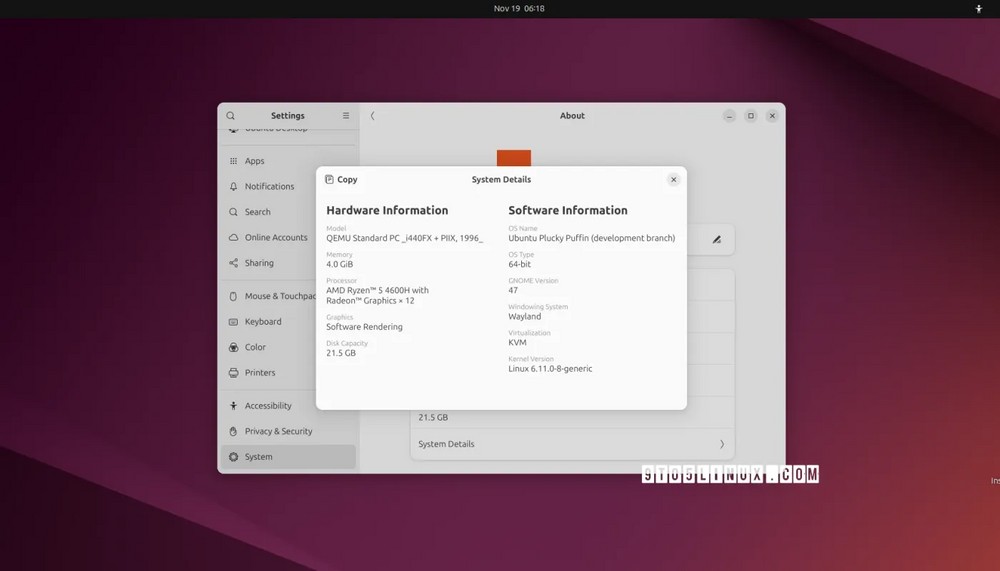Close the System Details dialog
Screen dimensions: 1000x571
[x=673, y=179]
